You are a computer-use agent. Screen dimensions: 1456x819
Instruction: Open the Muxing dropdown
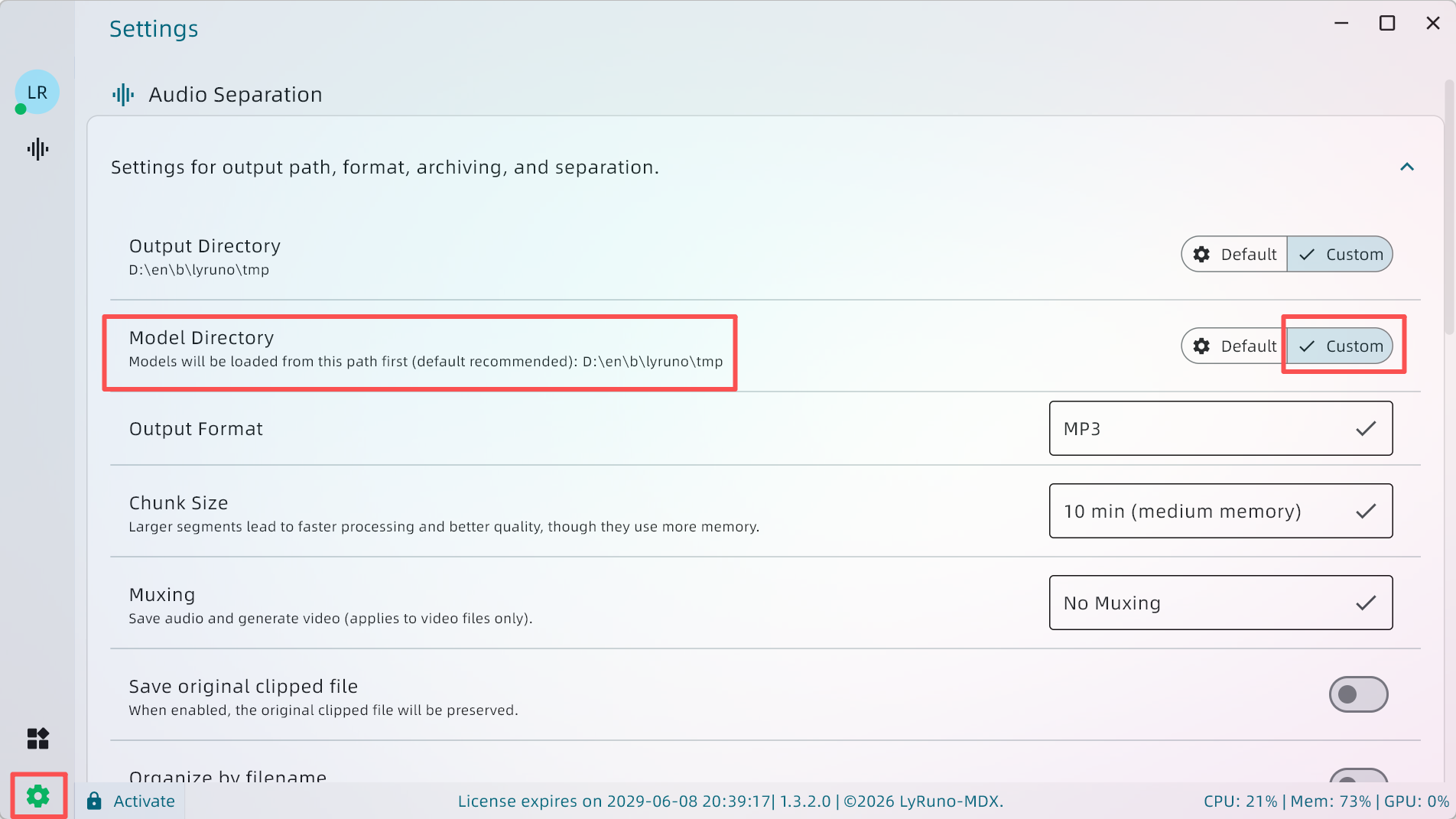[x=1220, y=603]
